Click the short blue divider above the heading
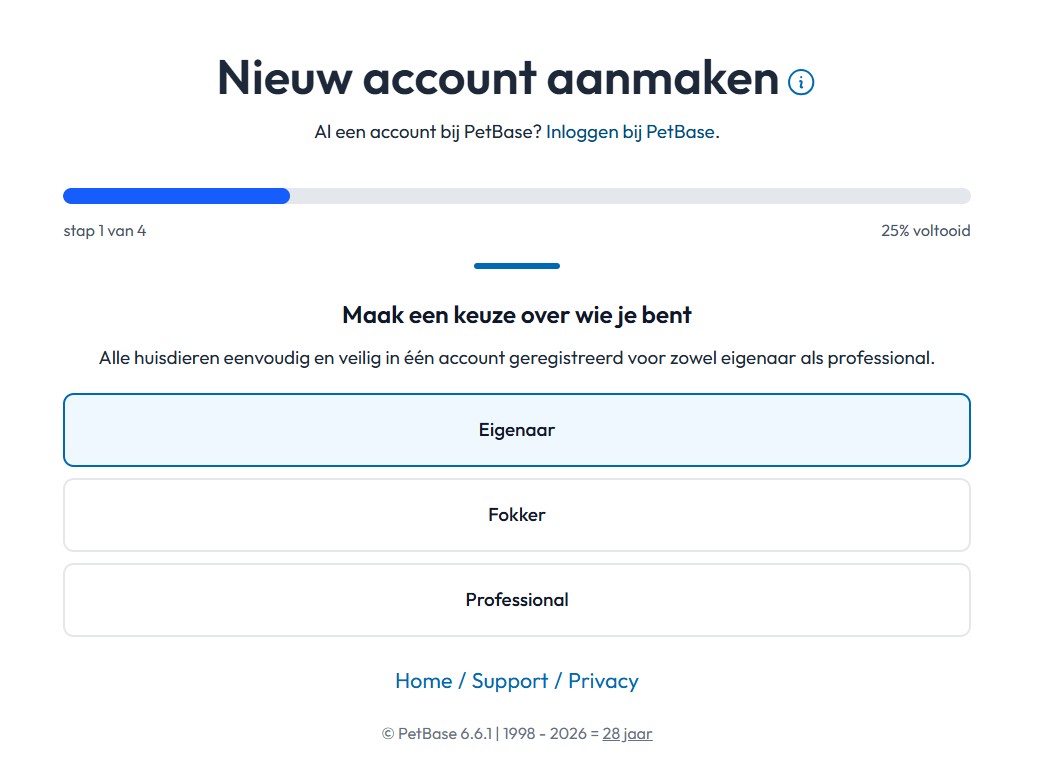This screenshot has width=1048, height=772. [x=516, y=266]
